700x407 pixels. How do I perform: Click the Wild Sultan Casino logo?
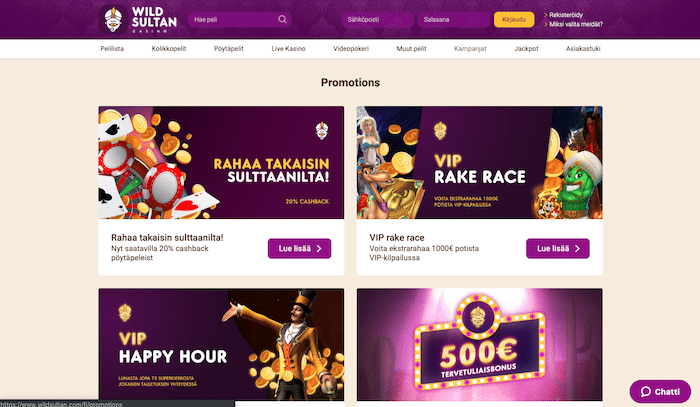click(138, 20)
